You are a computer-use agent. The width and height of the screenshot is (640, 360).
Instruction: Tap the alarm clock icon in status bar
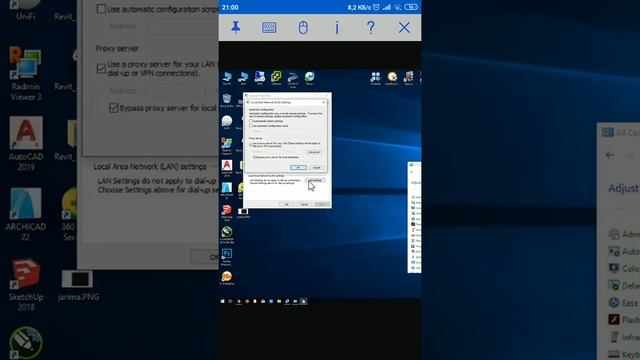point(376,7)
